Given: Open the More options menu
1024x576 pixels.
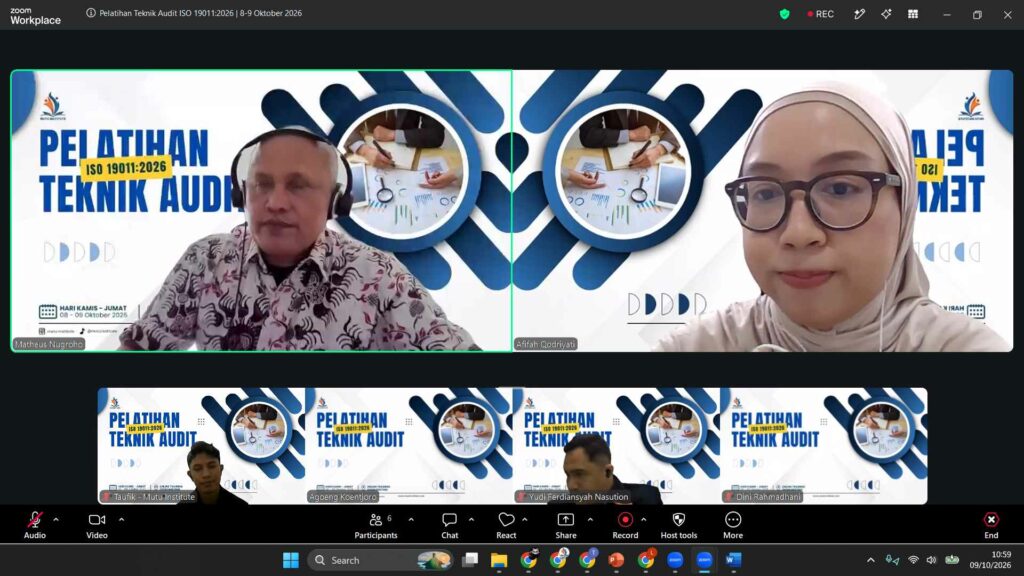Looking at the screenshot, I should pyautogui.click(x=733, y=525).
